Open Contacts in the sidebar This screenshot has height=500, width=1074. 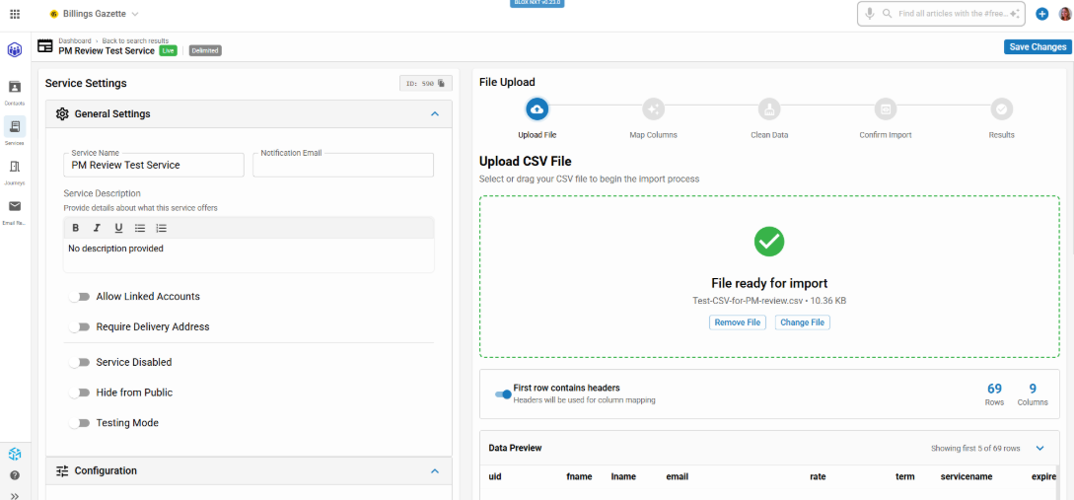14,92
